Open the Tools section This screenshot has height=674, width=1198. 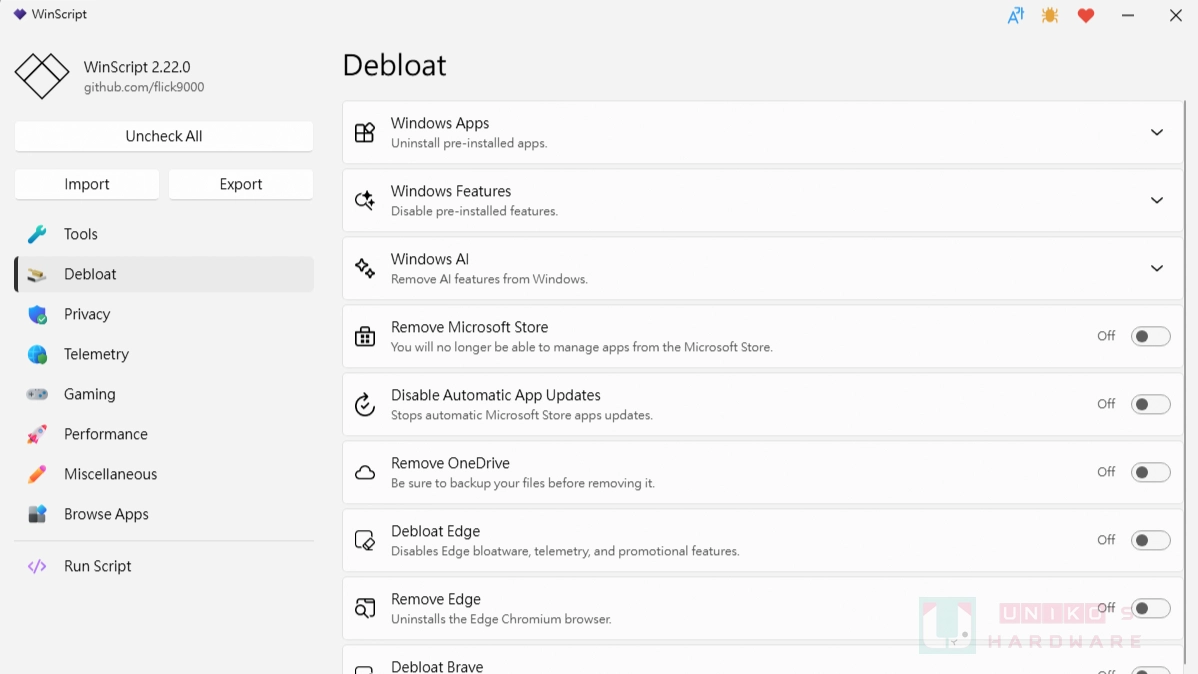point(164,234)
